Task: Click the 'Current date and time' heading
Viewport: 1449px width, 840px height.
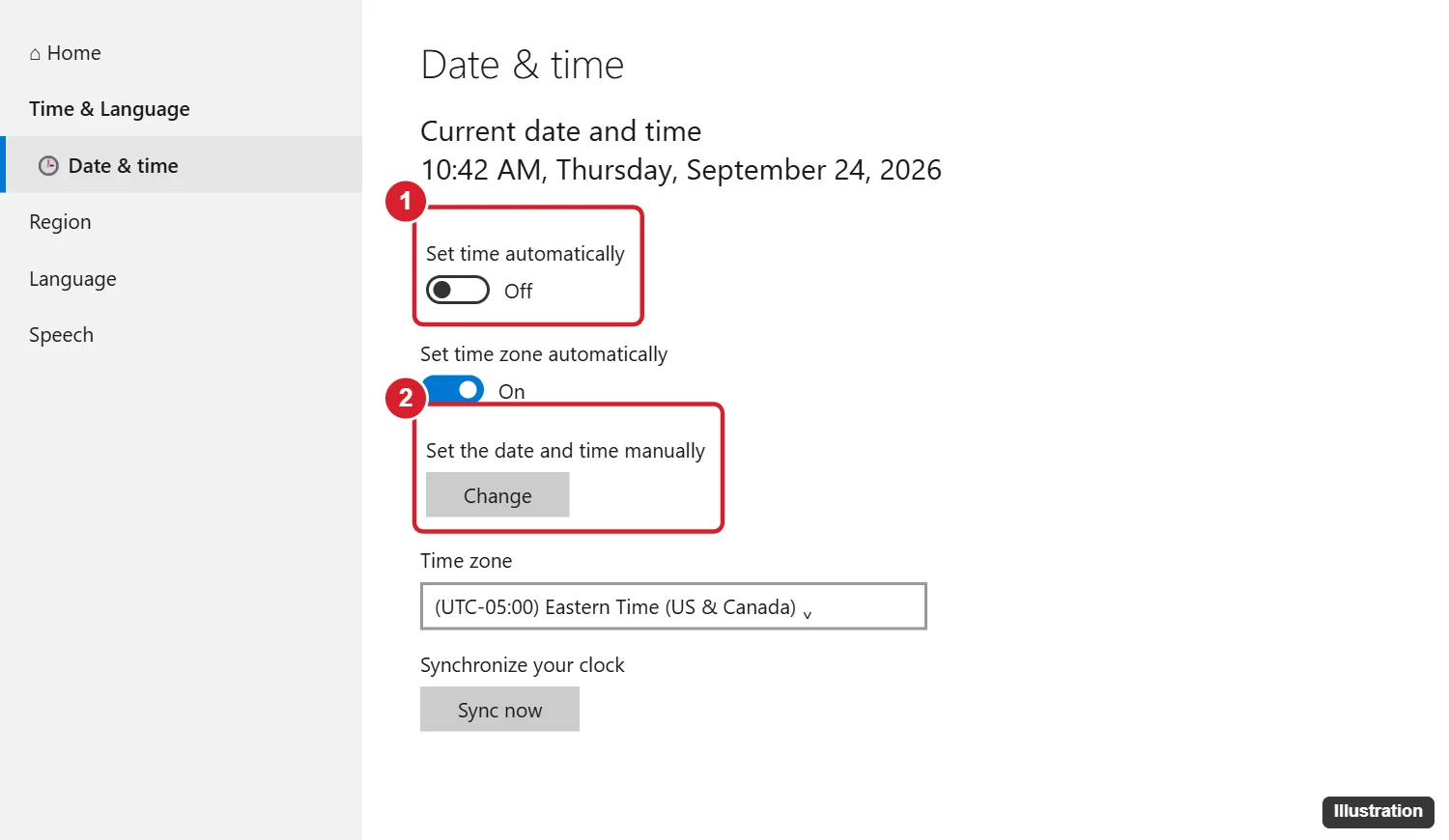Action: tap(560, 131)
